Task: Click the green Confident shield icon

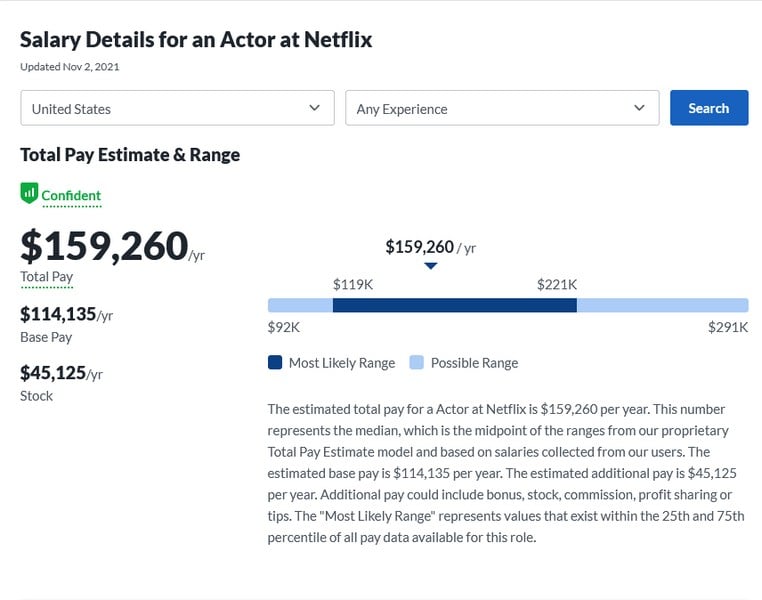Action: [x=29, y=193]
